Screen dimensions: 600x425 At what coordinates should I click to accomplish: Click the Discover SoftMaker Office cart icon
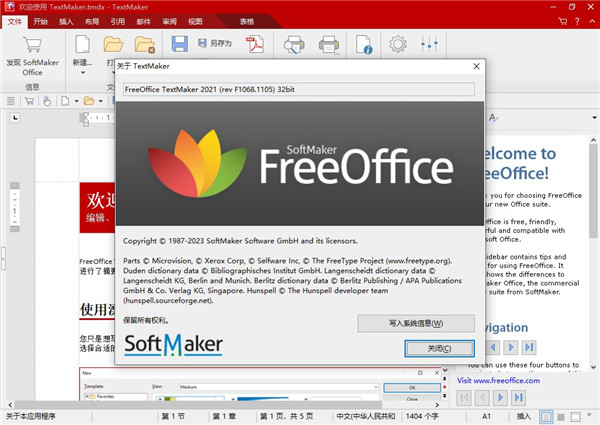tap(32, 45)
